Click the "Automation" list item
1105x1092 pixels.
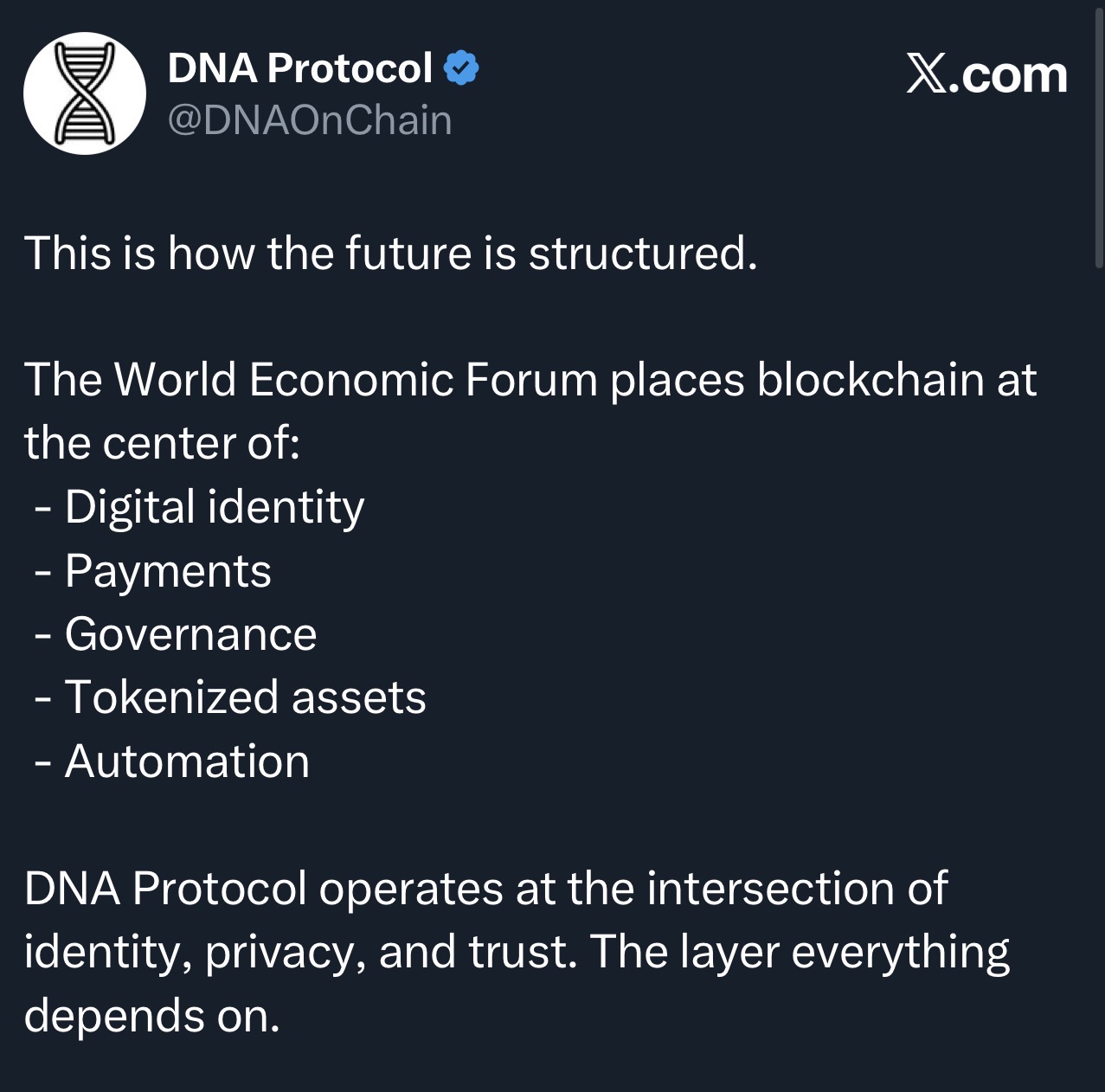click(x=187, y=761)
